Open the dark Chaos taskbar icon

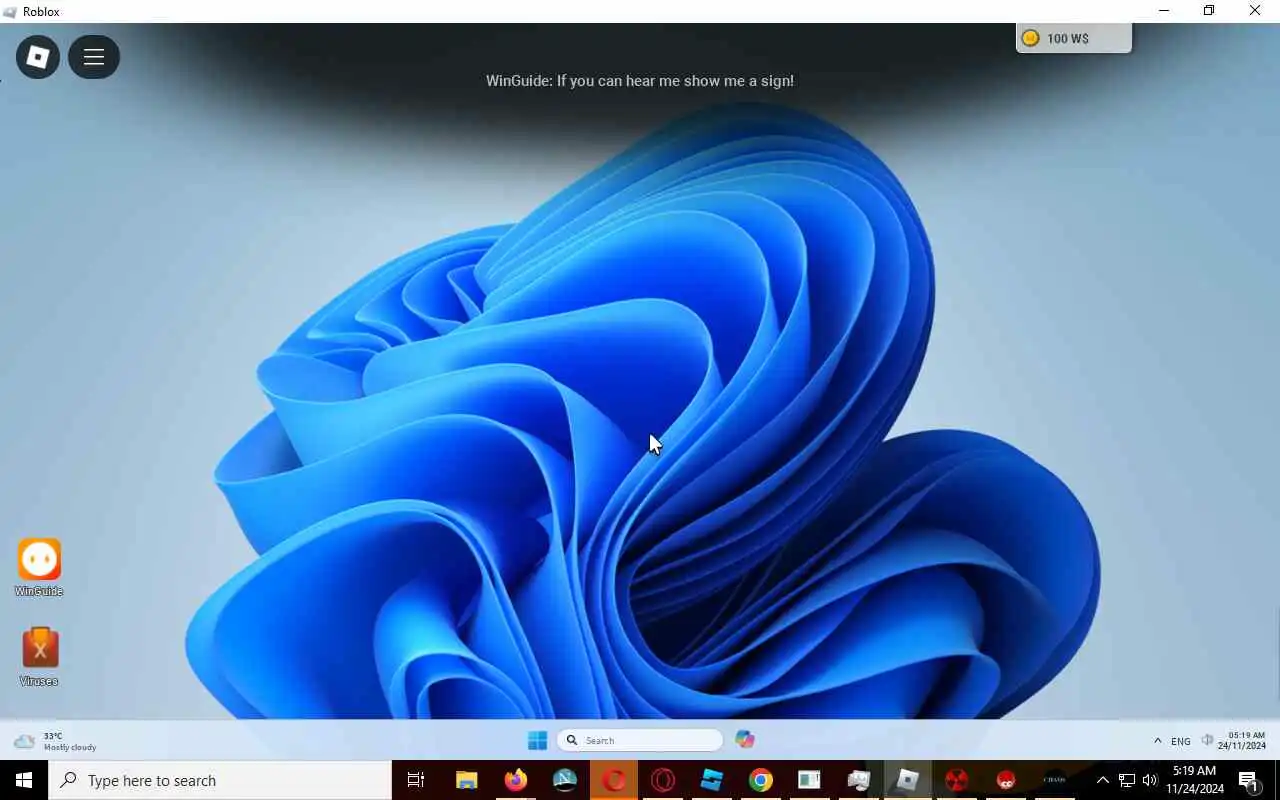1055,780
